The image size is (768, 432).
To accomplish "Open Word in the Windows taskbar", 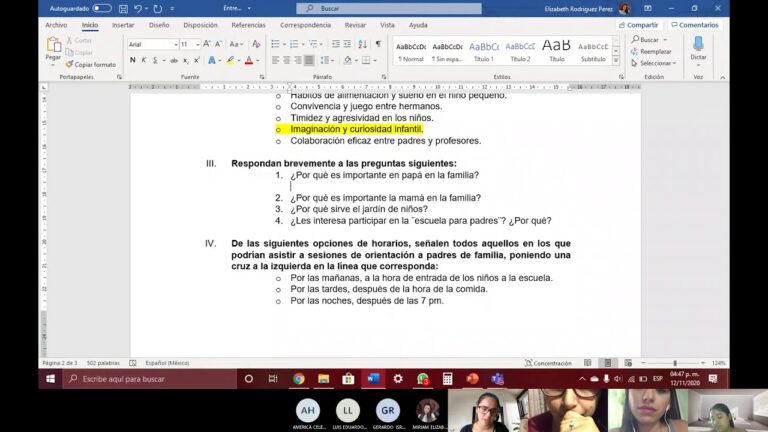I will click(x=373, y=379).
